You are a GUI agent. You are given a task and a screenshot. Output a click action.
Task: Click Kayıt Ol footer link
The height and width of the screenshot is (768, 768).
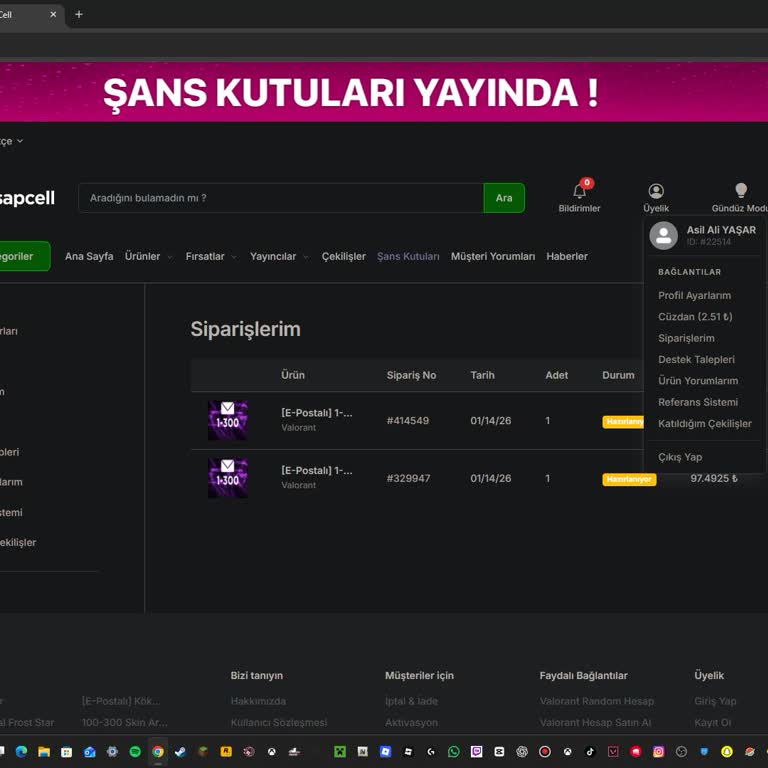click(713, 722)
